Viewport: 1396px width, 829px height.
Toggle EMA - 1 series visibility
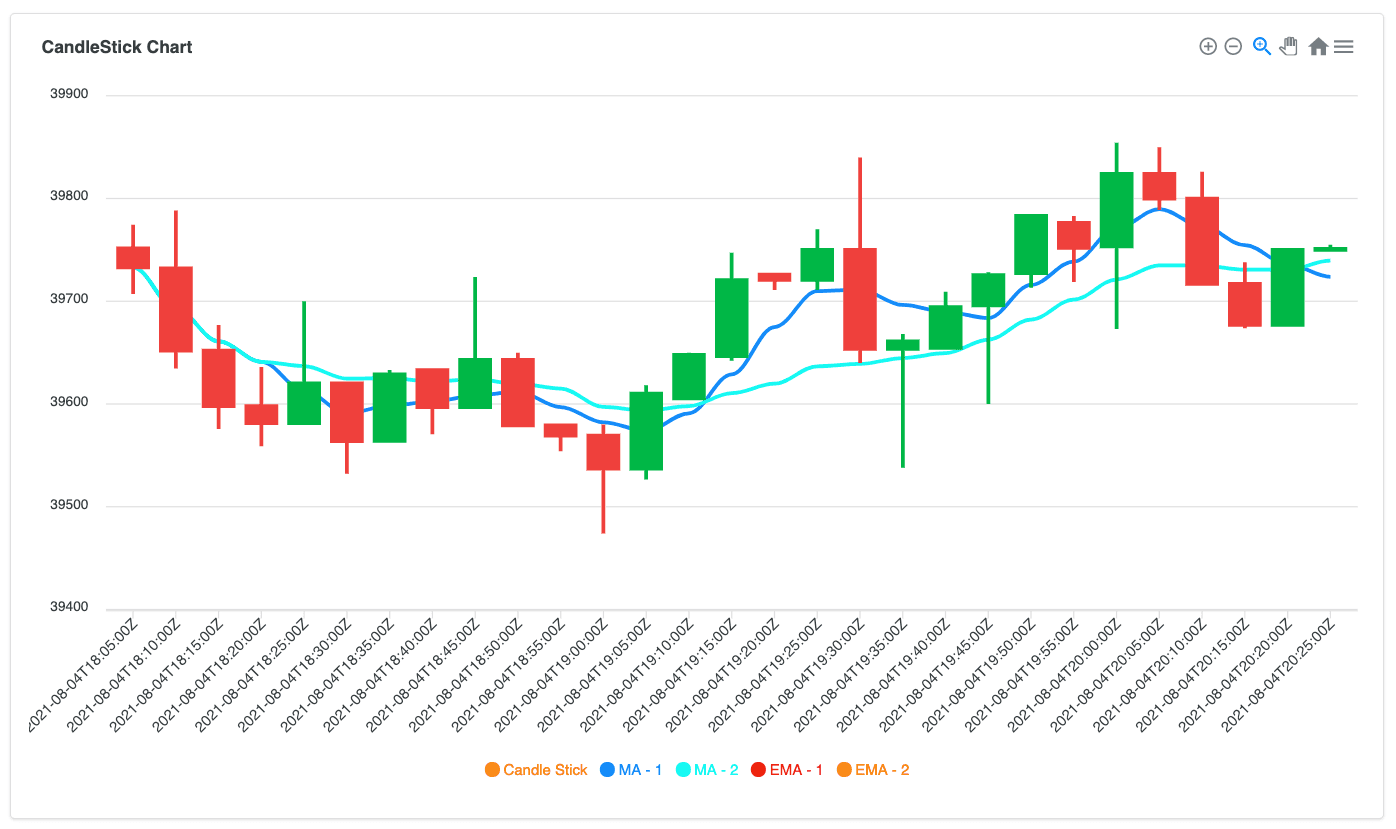point(787,770)
